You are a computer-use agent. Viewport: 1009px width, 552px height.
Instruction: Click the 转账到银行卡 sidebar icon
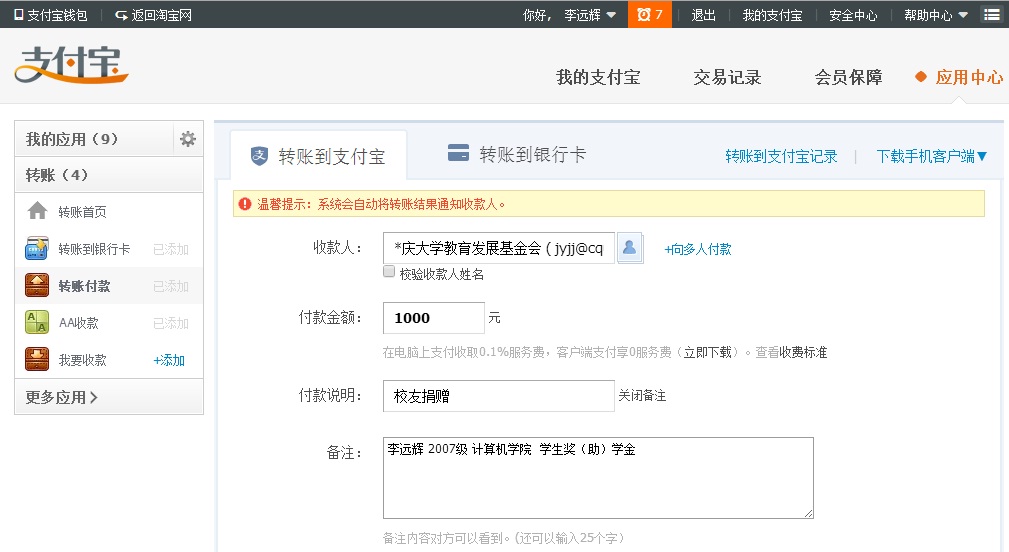pyautogui.click(x=37, y=248)
